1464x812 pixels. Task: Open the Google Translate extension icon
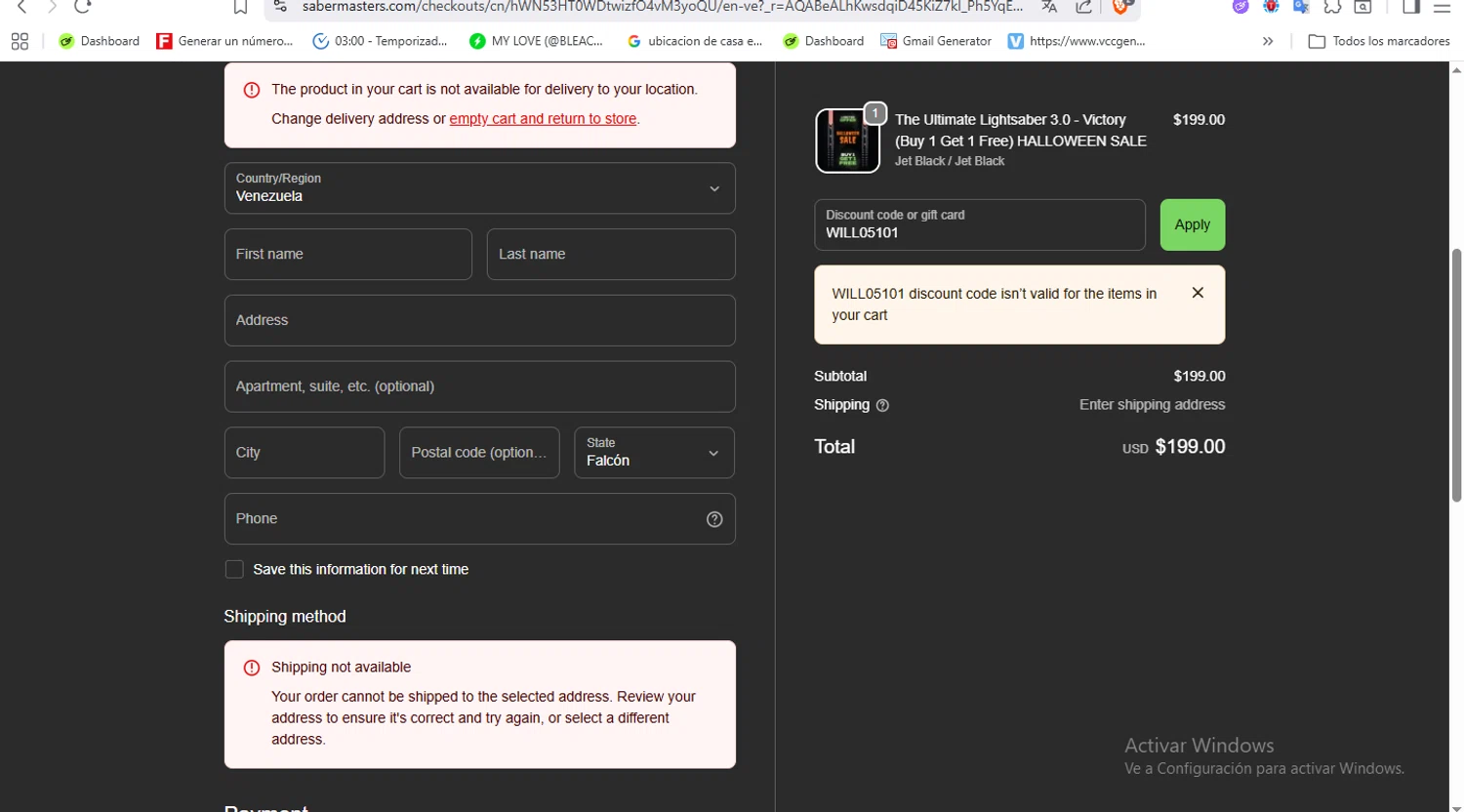pyautogui.click(x=1301, y=7)
